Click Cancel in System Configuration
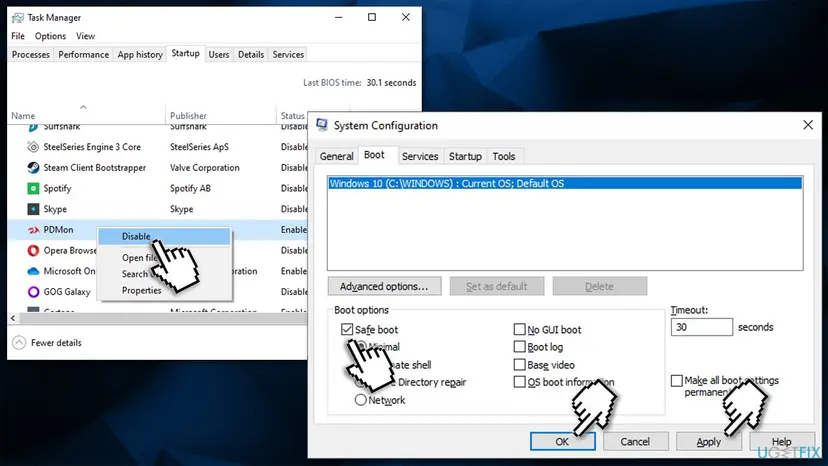 (635, 442)
